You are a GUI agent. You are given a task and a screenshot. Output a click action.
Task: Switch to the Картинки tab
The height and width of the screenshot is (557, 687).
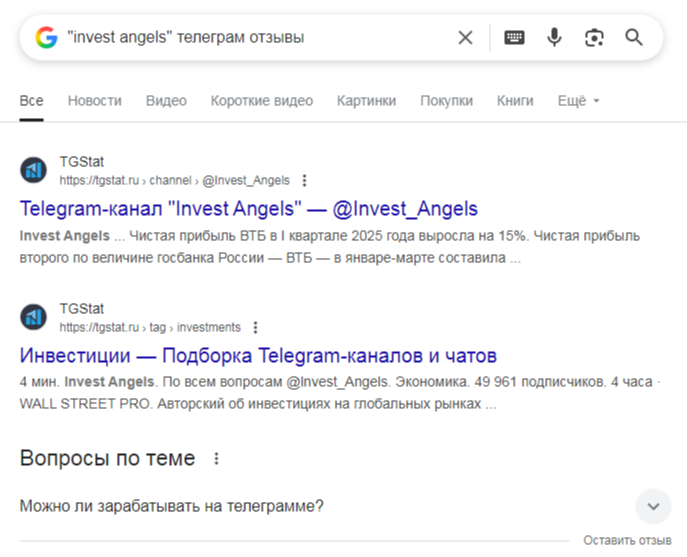click(x=366, y=101)
